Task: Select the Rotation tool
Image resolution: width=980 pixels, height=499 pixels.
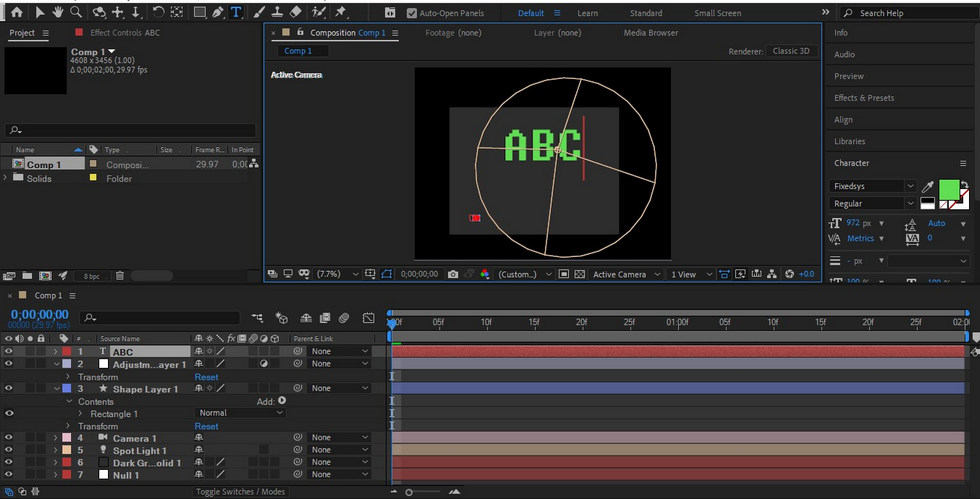Action: click(158, 12)
